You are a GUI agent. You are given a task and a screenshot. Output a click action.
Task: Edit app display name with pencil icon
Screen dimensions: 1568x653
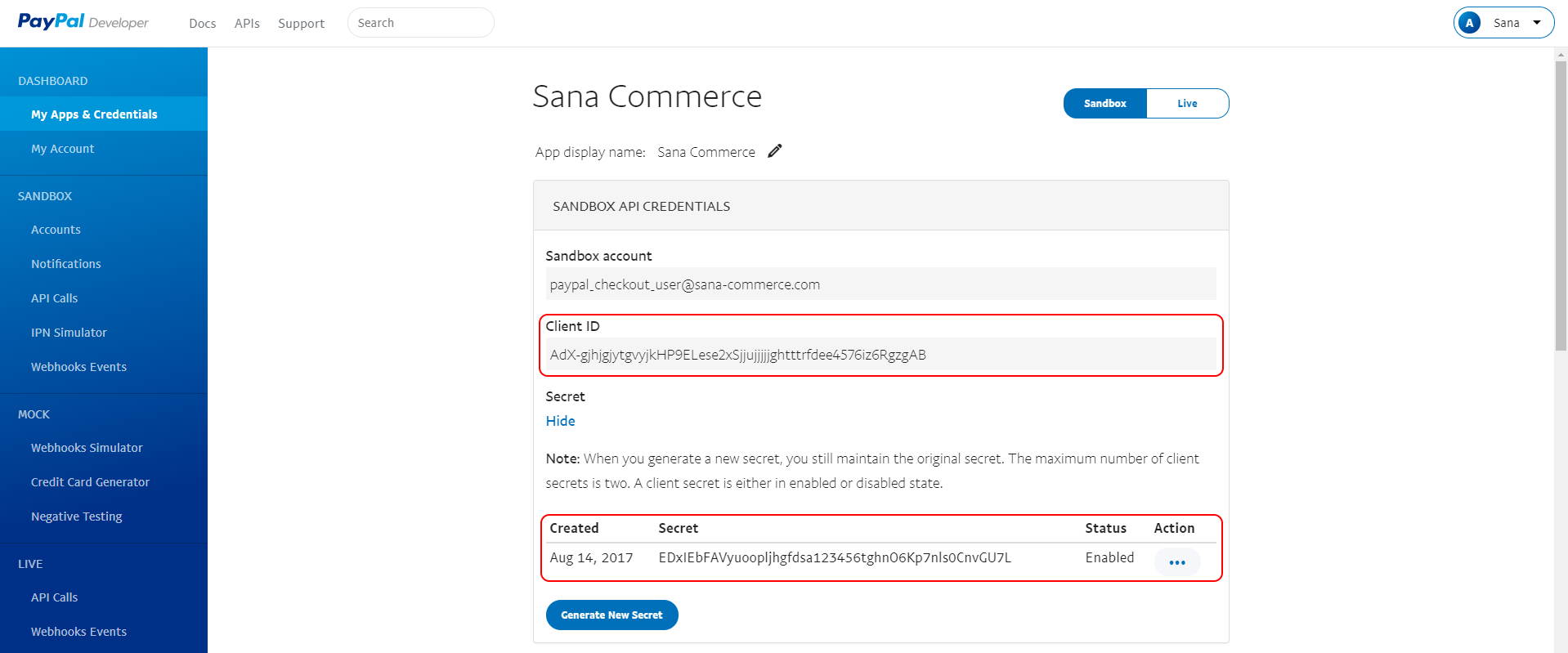pyautogui.click(x=775, y=150)
